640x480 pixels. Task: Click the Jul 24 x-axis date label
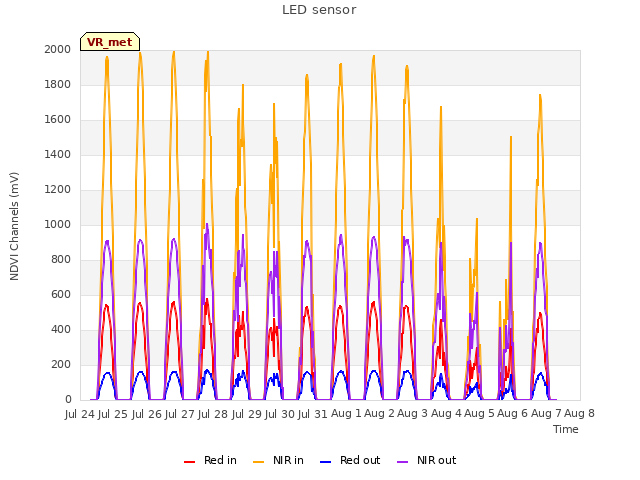[80, 414]
